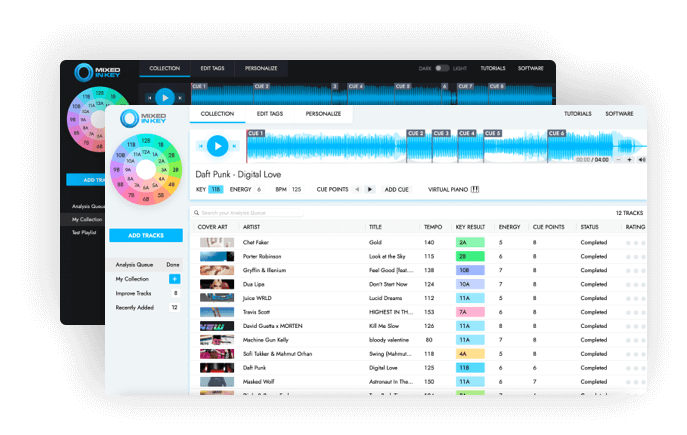Select the 10B segment on light Camelot wheel
The width and height of the screenshot is (687, 435).
click(x=120, y=155)
